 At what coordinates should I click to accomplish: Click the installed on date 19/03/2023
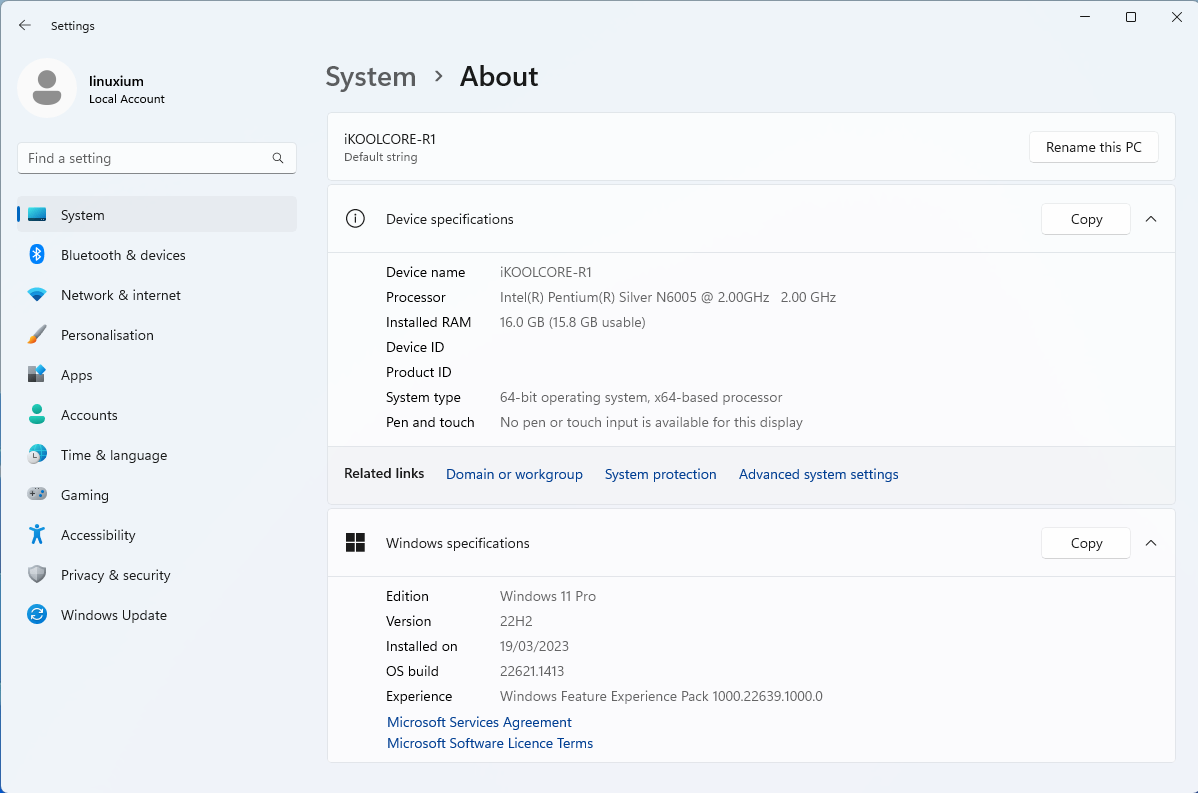pos(534,646)
